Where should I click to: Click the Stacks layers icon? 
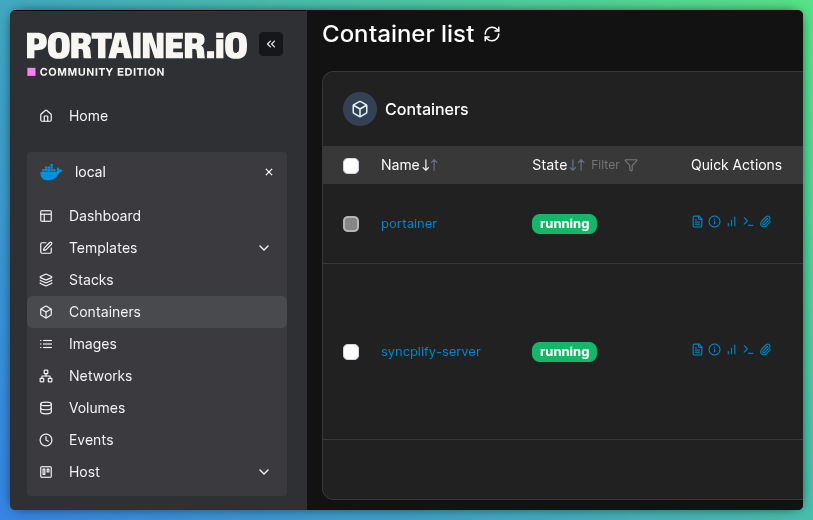click(x=46, y=280)
